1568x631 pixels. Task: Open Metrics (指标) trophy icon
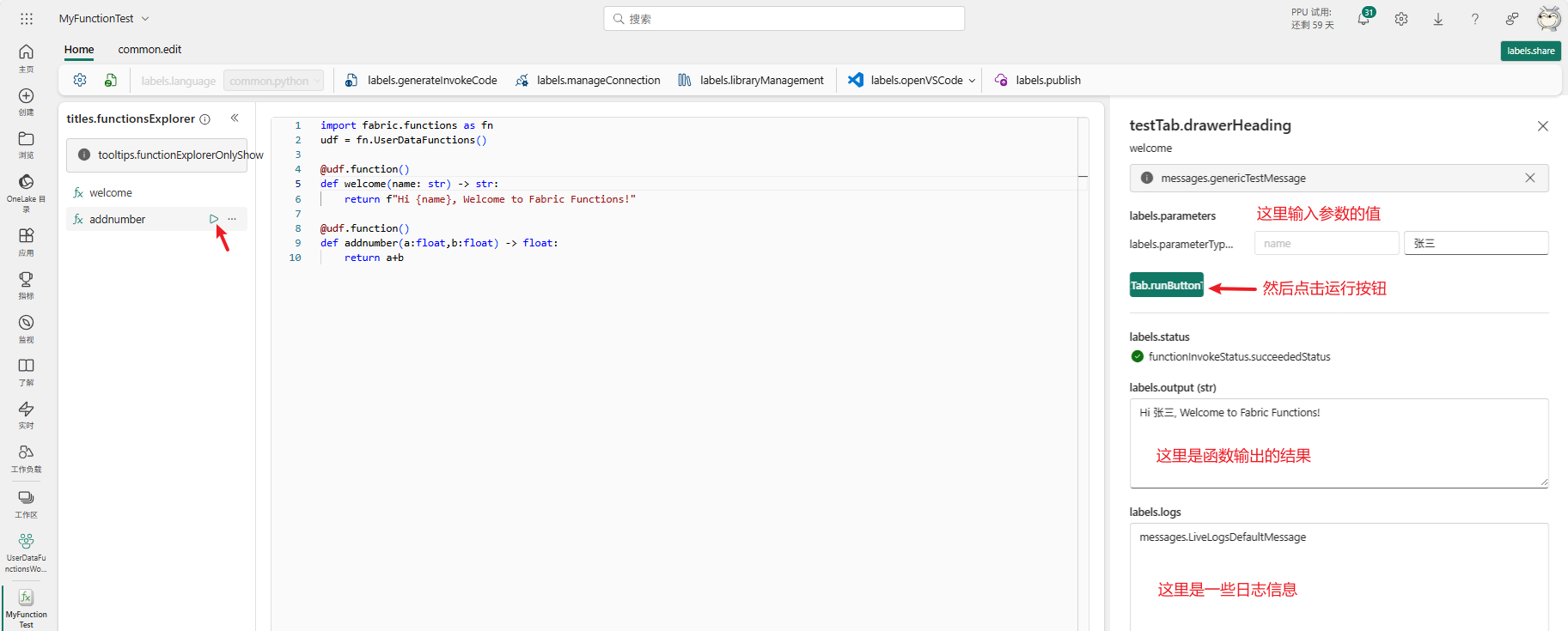click(x=27, y=285)
